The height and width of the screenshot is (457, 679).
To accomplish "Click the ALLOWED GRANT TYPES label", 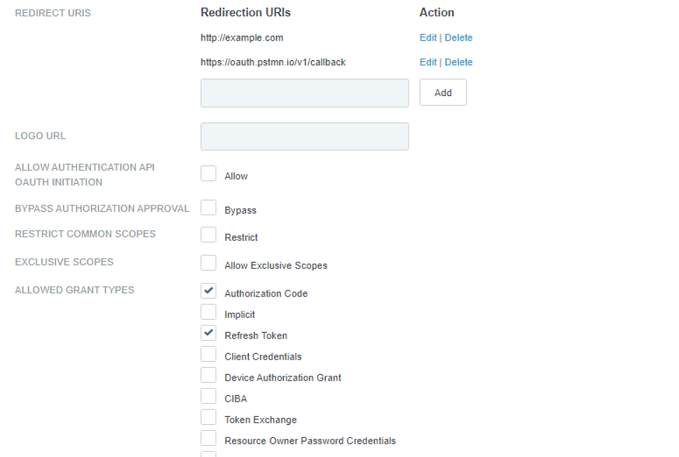I will coord(74,290).
